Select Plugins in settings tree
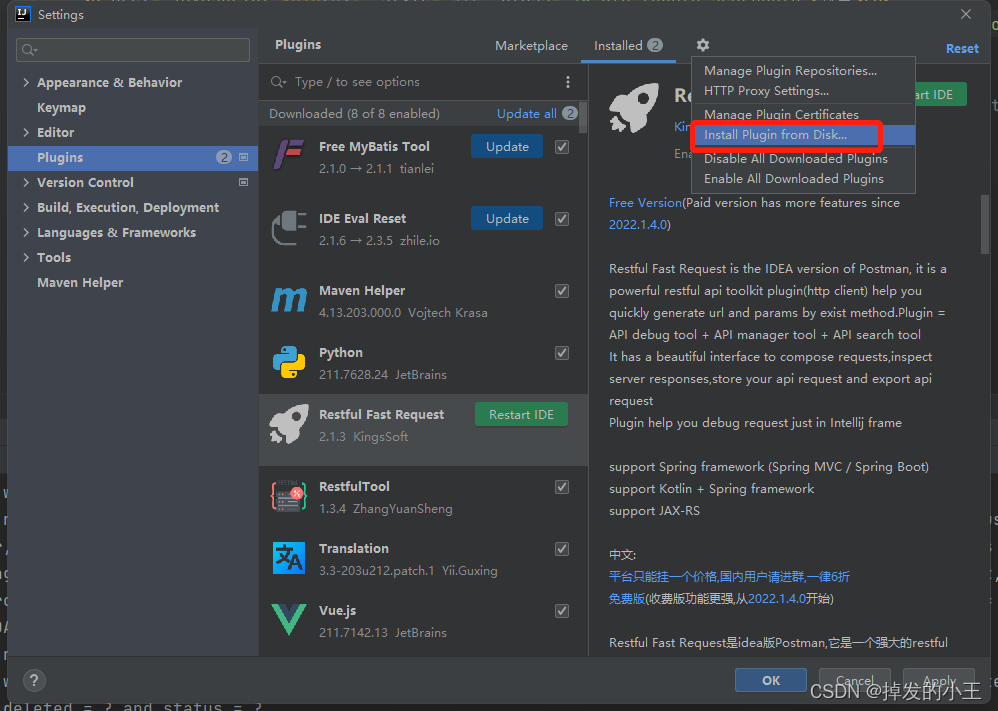 click(133, 157)
